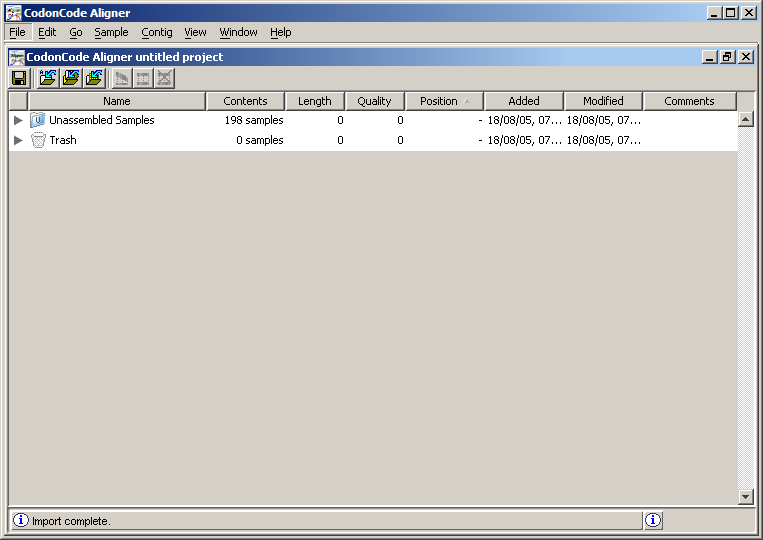Viewport: 763px width, 540px height.
Task: Sort by the Added column header
Action: coord(524,101)
